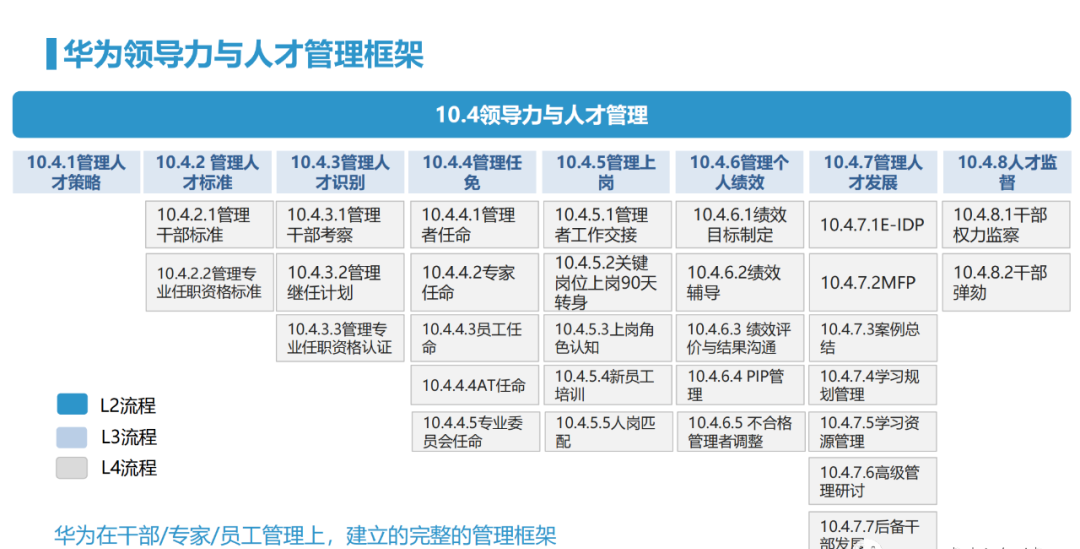Select the 10.4.6.1绩效目标制定 box
Viewport: 1080px width, 549px height.
point(740,225)
